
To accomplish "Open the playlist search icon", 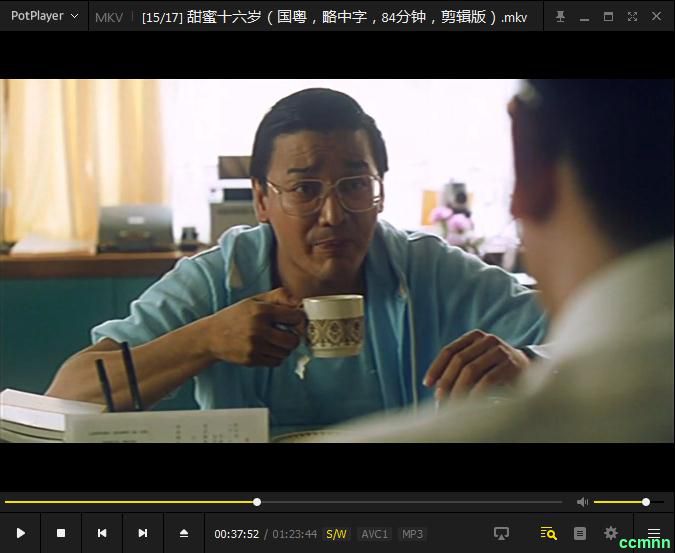I will click(x=548, y=533).
